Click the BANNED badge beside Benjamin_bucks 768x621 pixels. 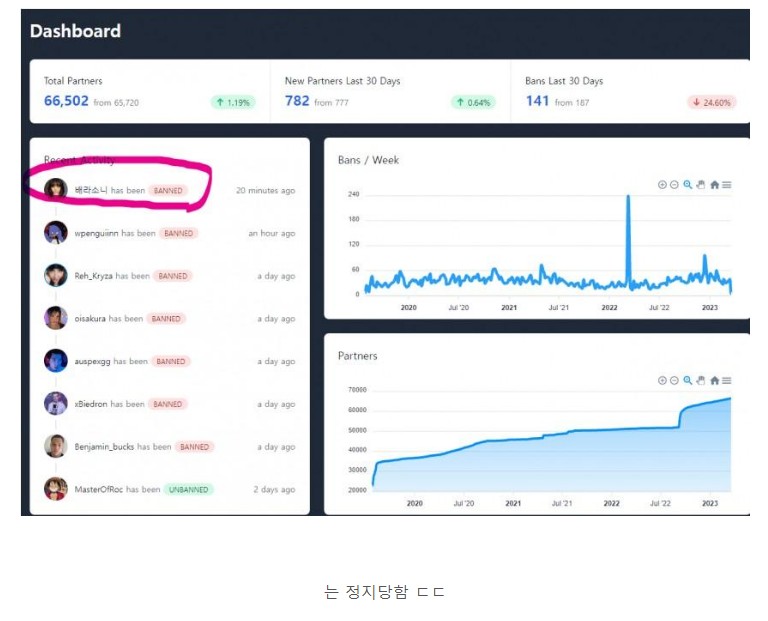194,447
